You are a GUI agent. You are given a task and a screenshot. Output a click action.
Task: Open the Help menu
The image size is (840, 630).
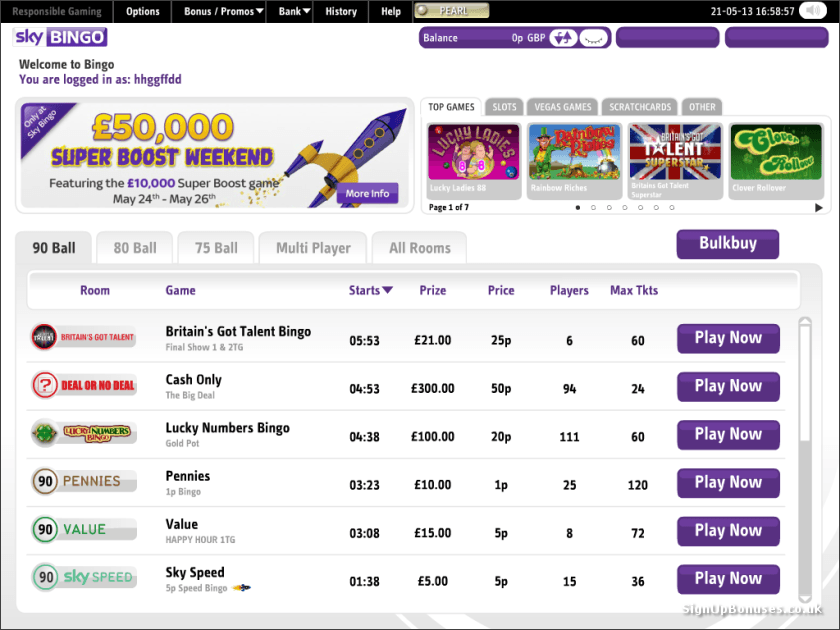coord(391,11)
